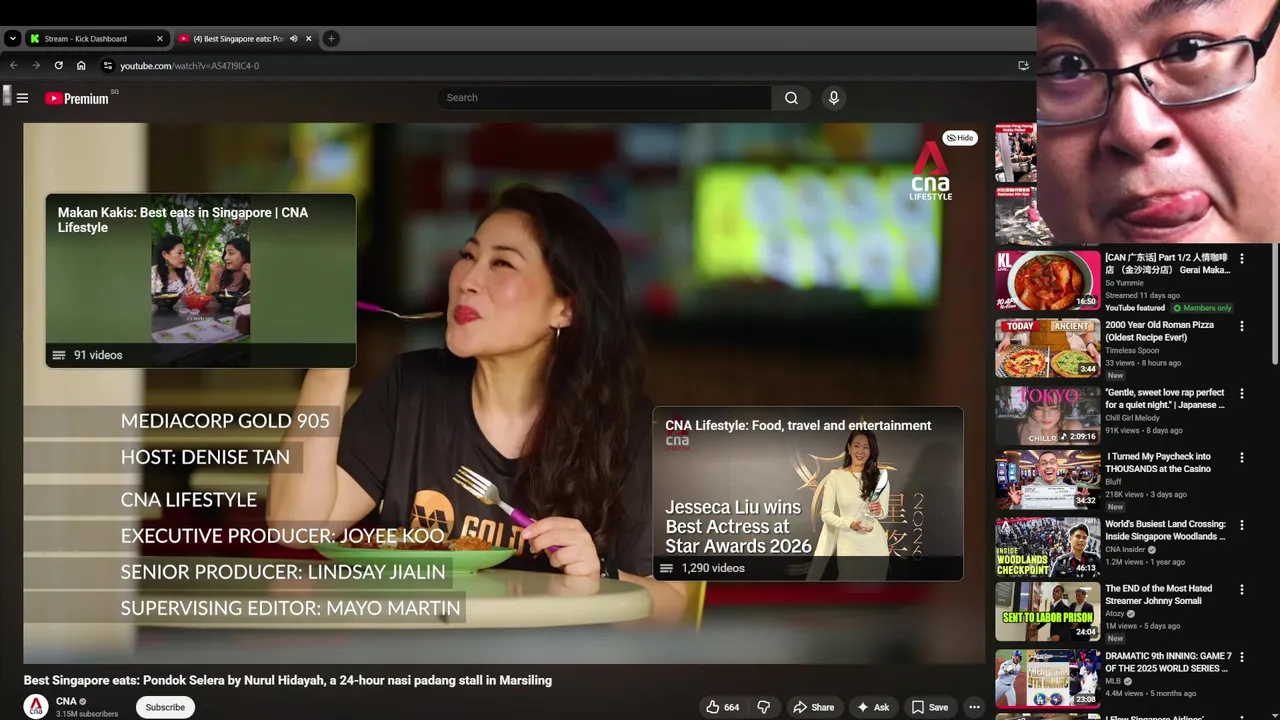Go back with the browser back arrow
The width and height of the screenshot is (1280, 720).
(x=14, y=66)
